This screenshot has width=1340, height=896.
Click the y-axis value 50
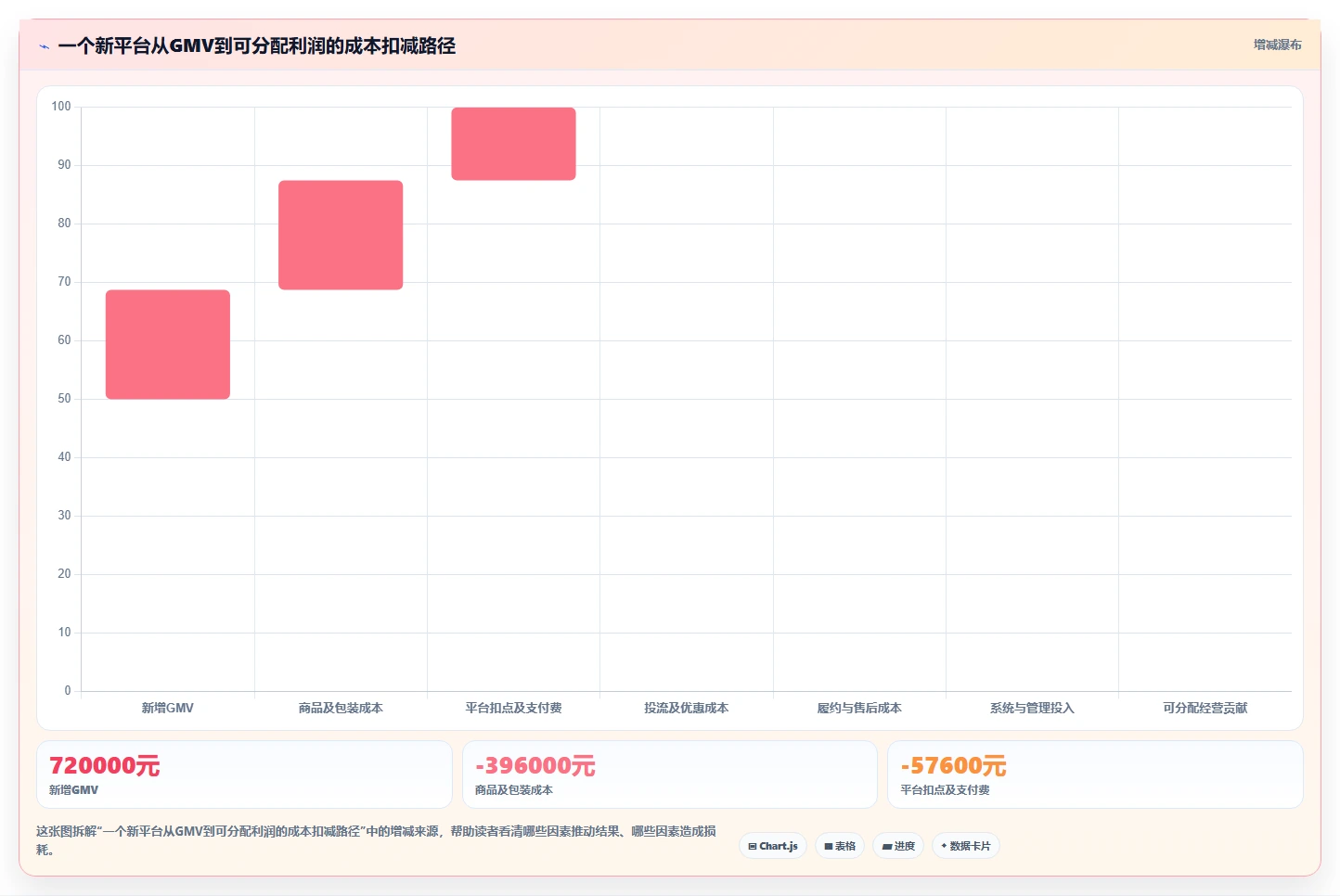tap(64, 399)
